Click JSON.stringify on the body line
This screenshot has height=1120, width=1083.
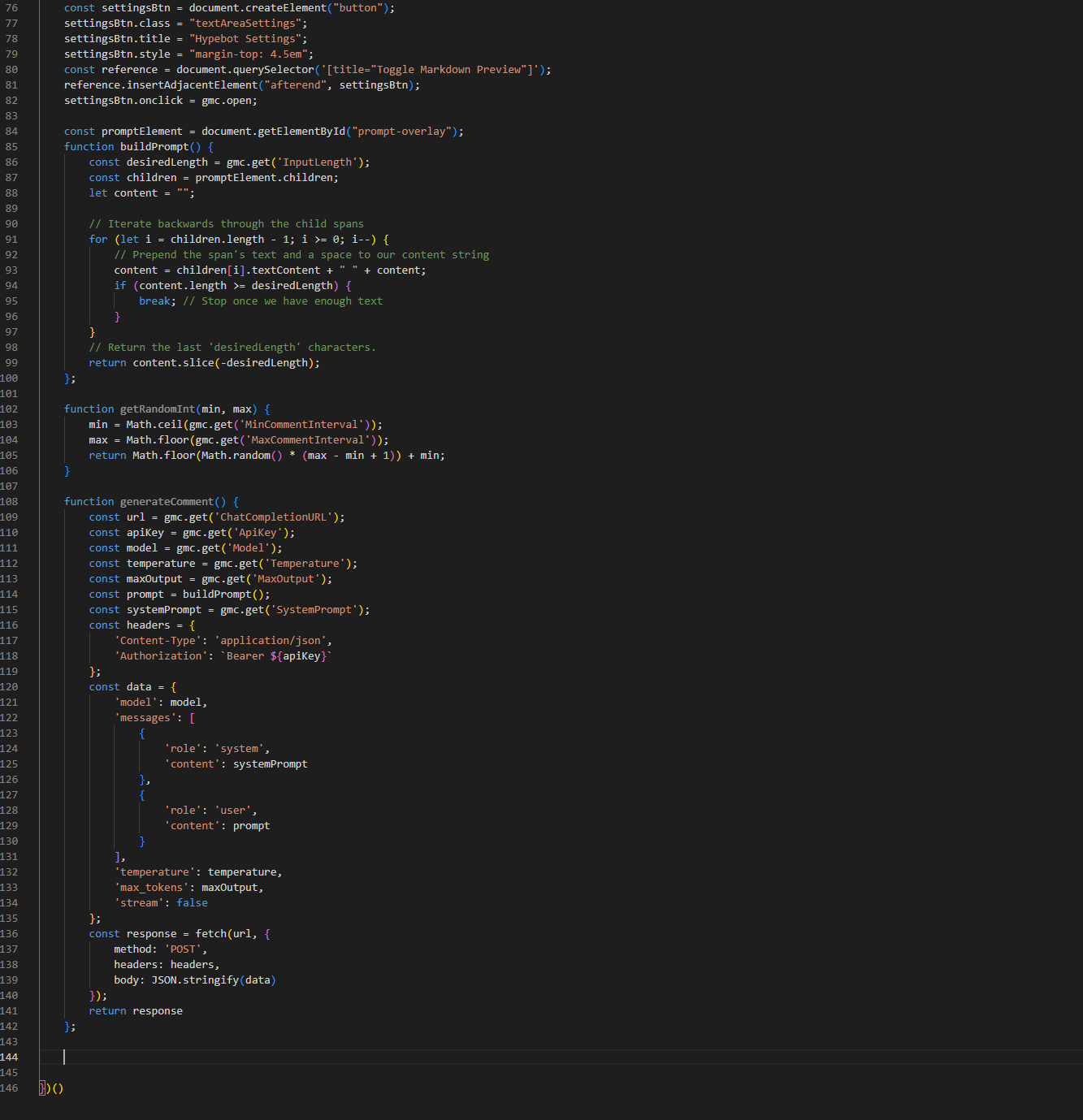point(196,980)
